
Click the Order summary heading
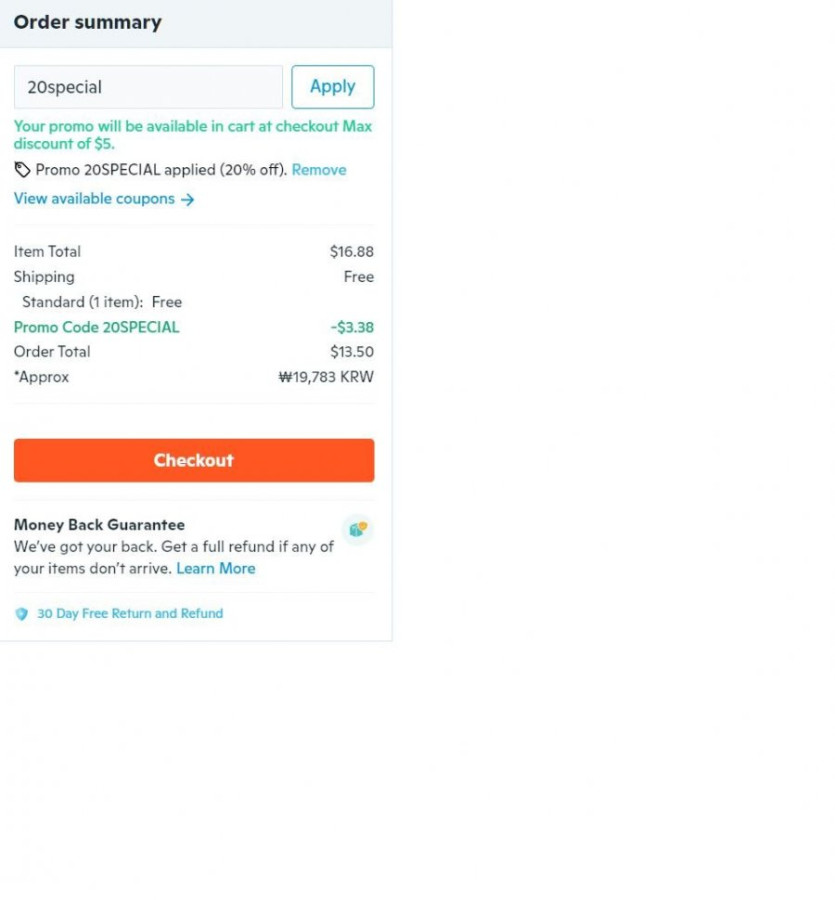(88, 22)
